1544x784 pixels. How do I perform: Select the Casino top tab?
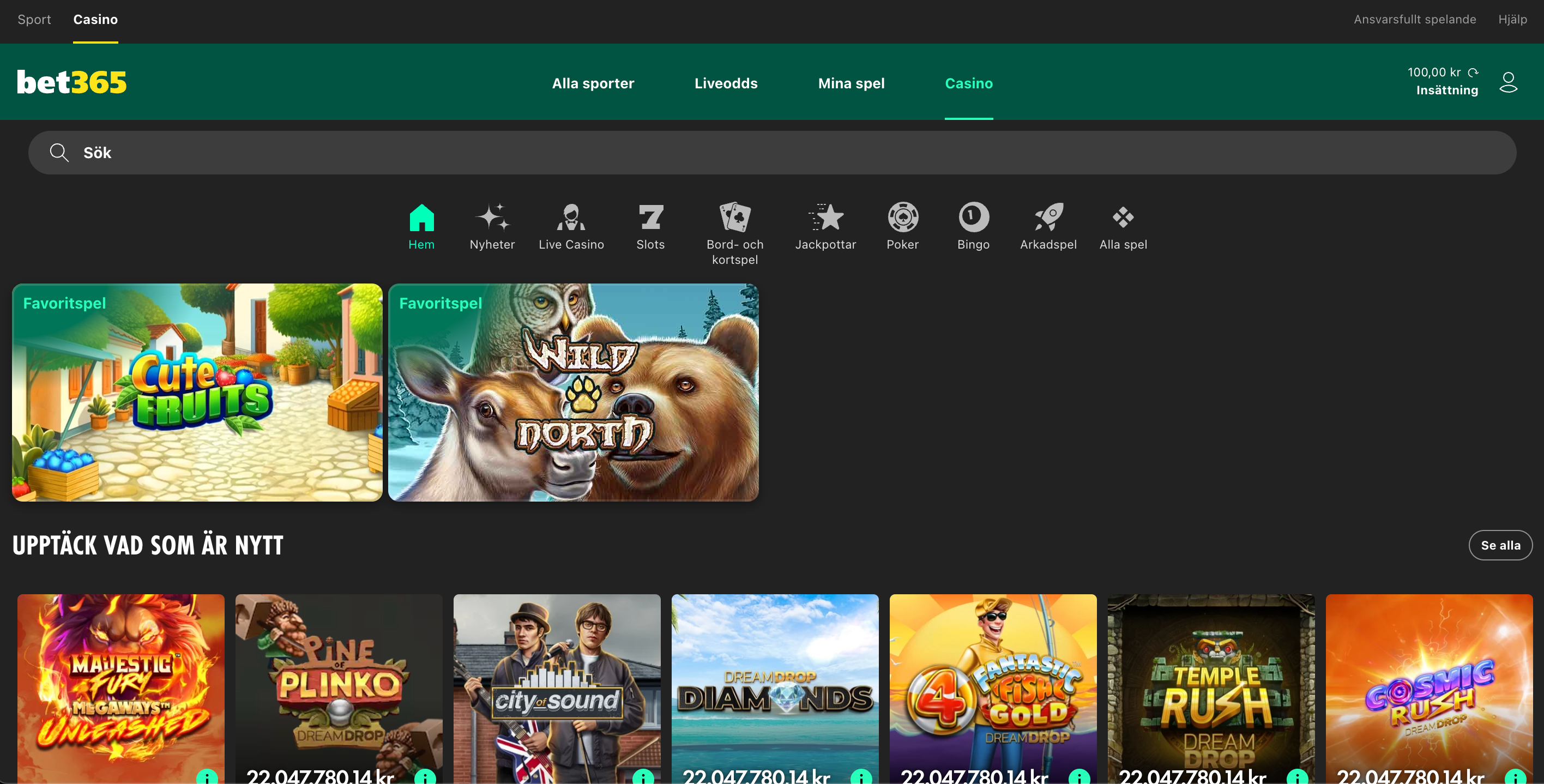[x=95, y=19]
